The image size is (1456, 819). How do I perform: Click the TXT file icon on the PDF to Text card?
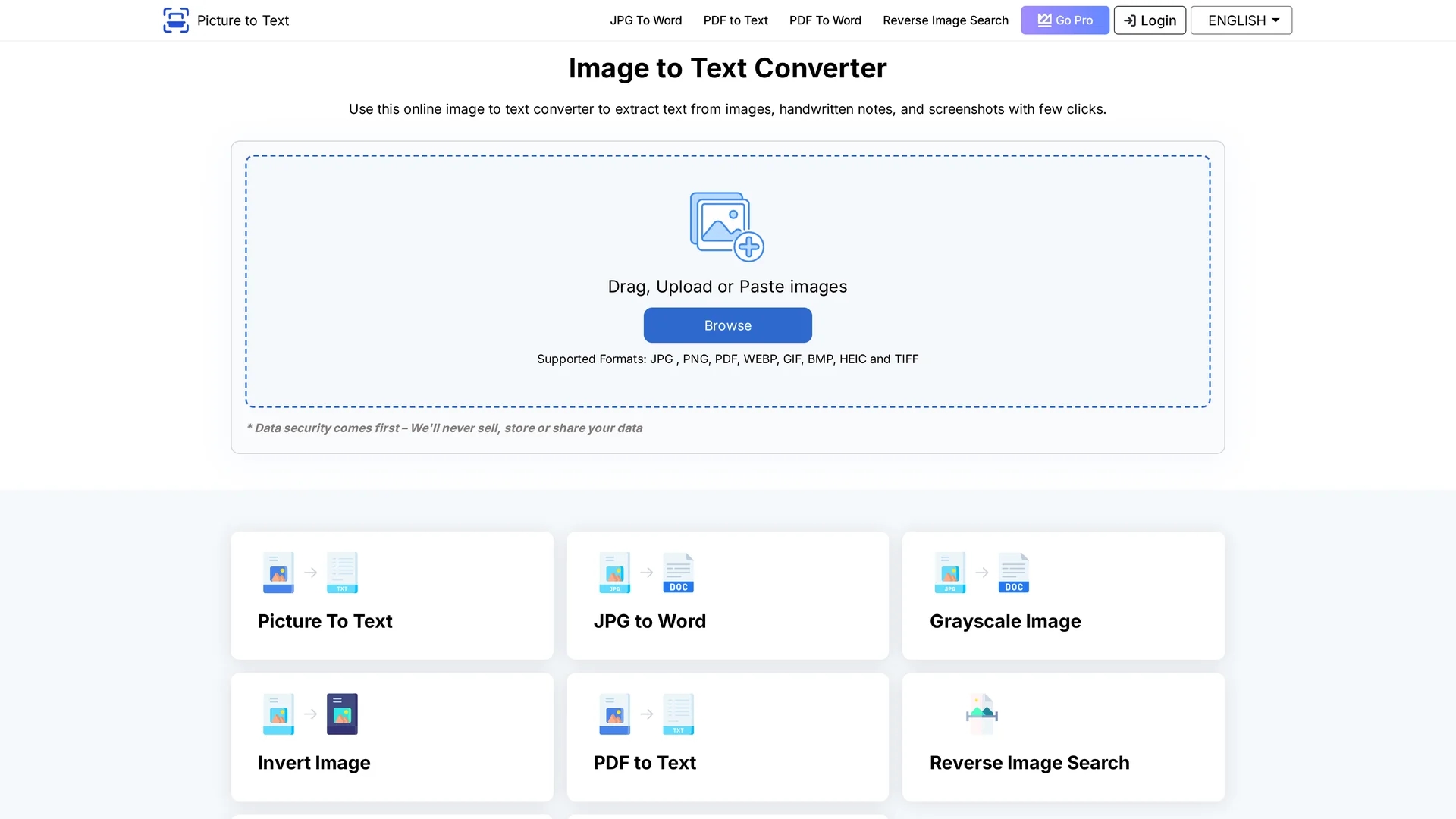tap(678, 714)
